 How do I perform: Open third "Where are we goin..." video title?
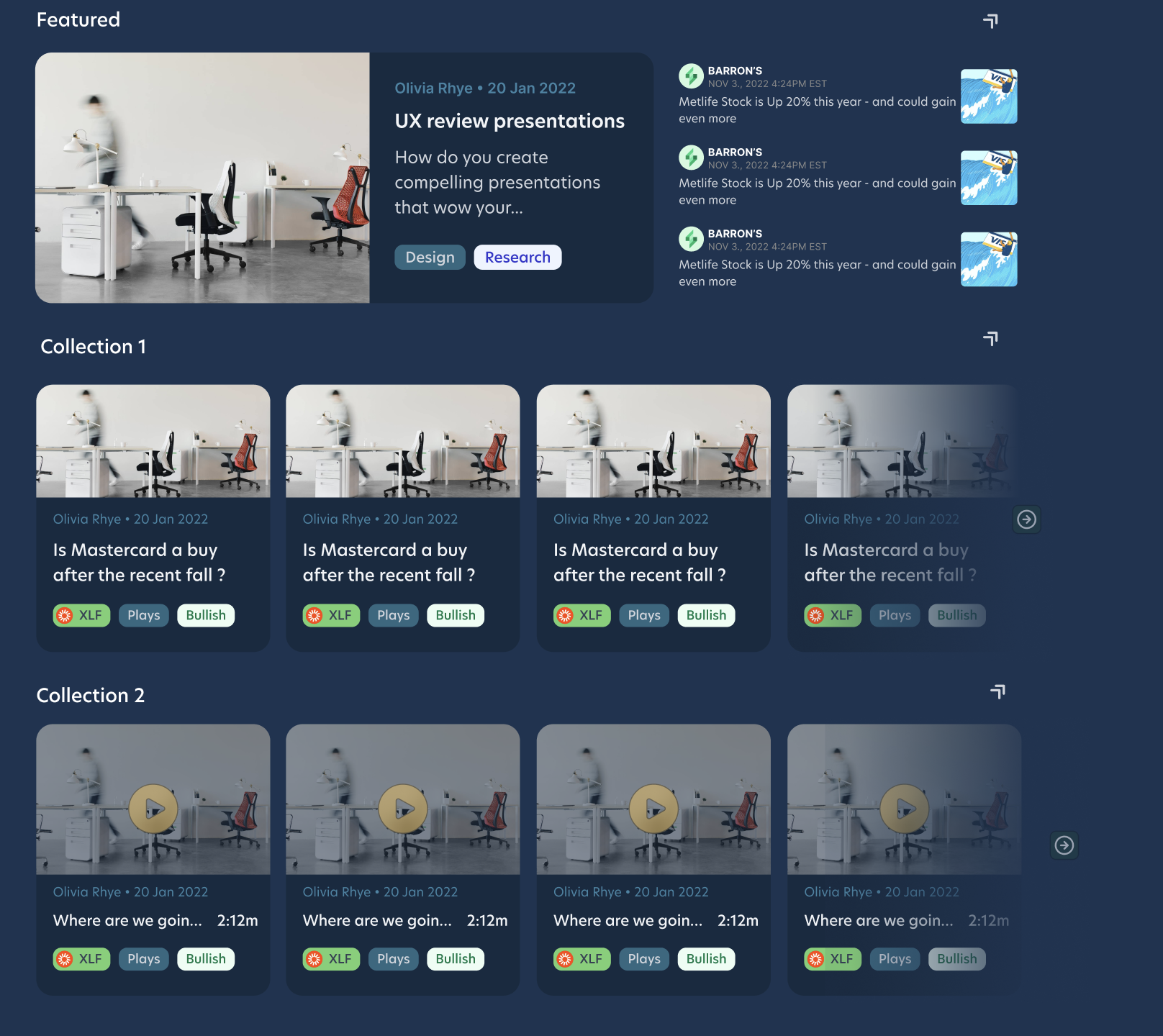tap(628, 921)
